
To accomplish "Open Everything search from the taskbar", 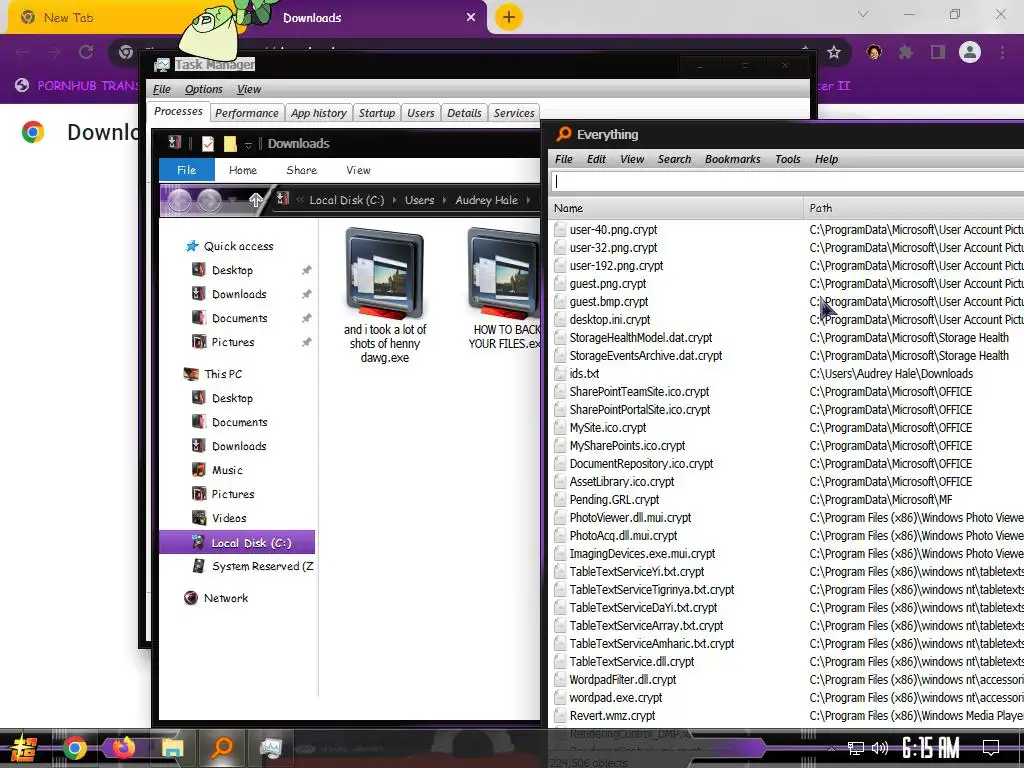I will coord(222,747).
